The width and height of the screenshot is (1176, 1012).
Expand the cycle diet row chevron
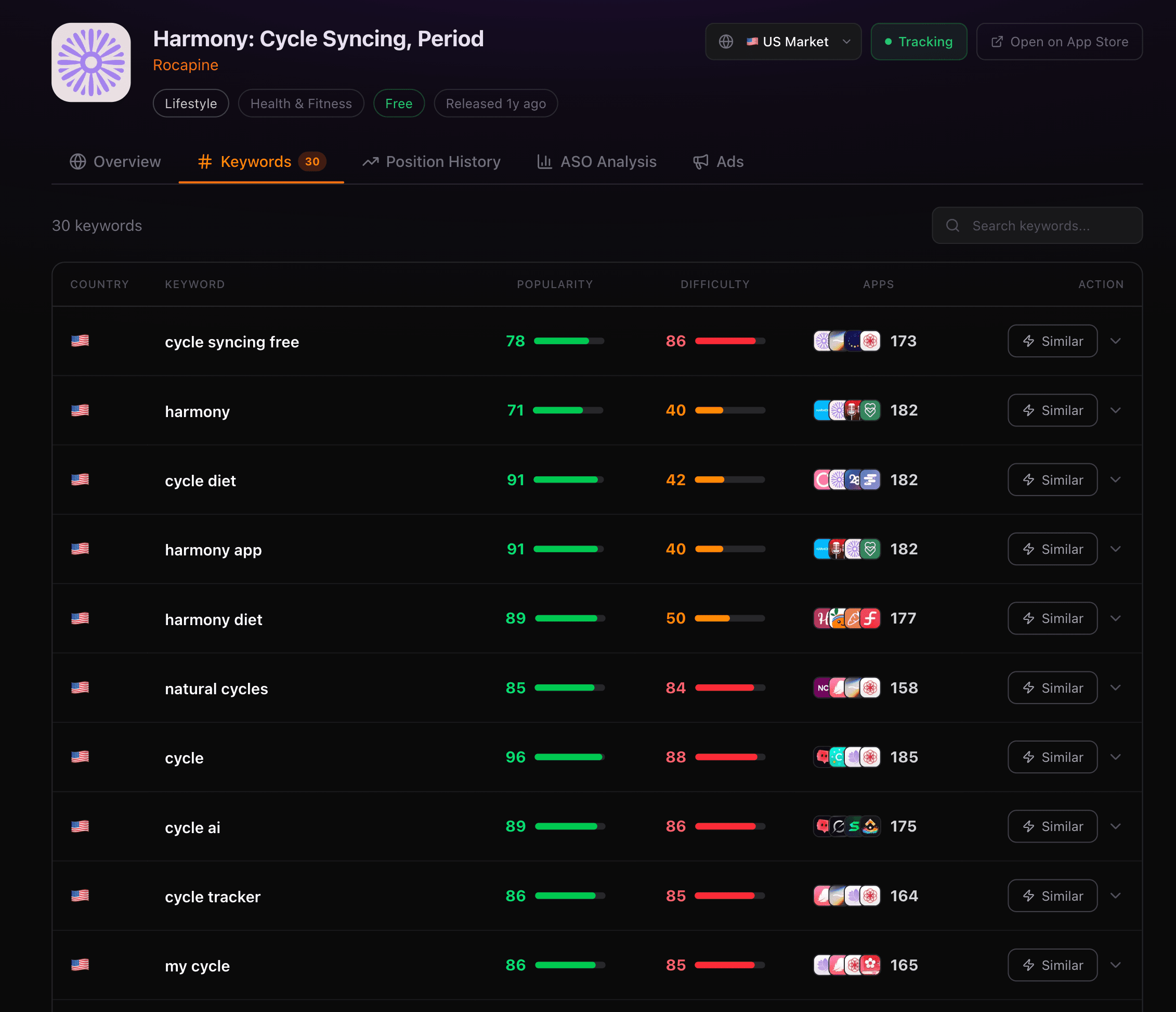coord(1115,479)
